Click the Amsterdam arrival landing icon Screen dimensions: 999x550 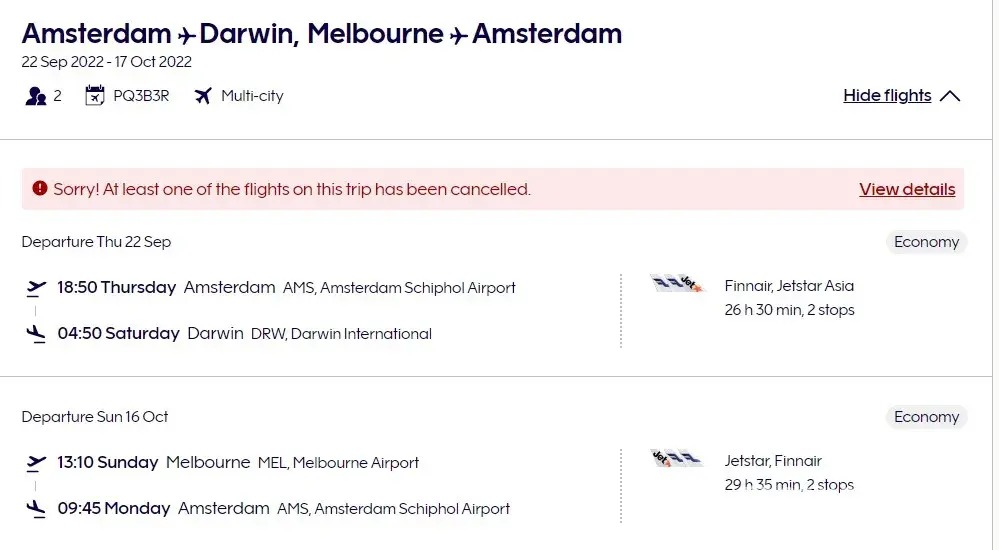37,509
